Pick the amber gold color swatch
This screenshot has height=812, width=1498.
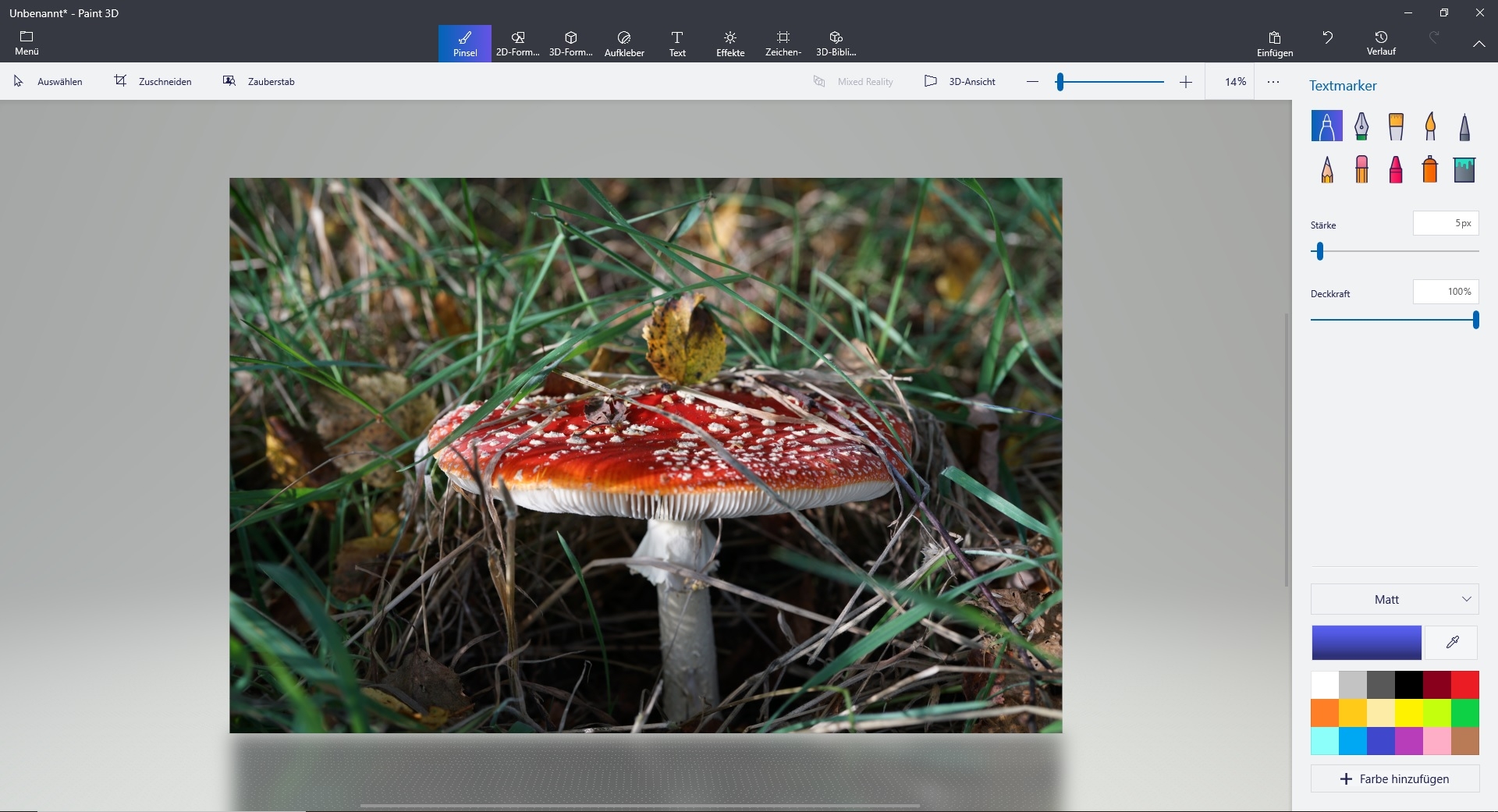[x=1353, y=713]
